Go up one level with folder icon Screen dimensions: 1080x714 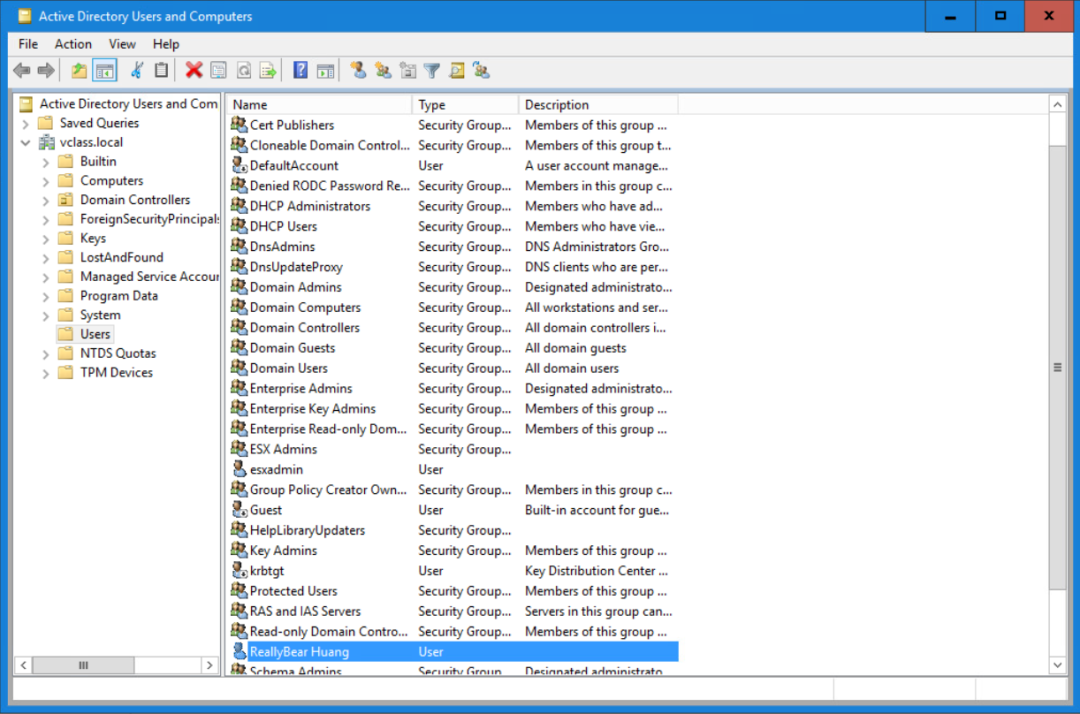coord(79,70)
